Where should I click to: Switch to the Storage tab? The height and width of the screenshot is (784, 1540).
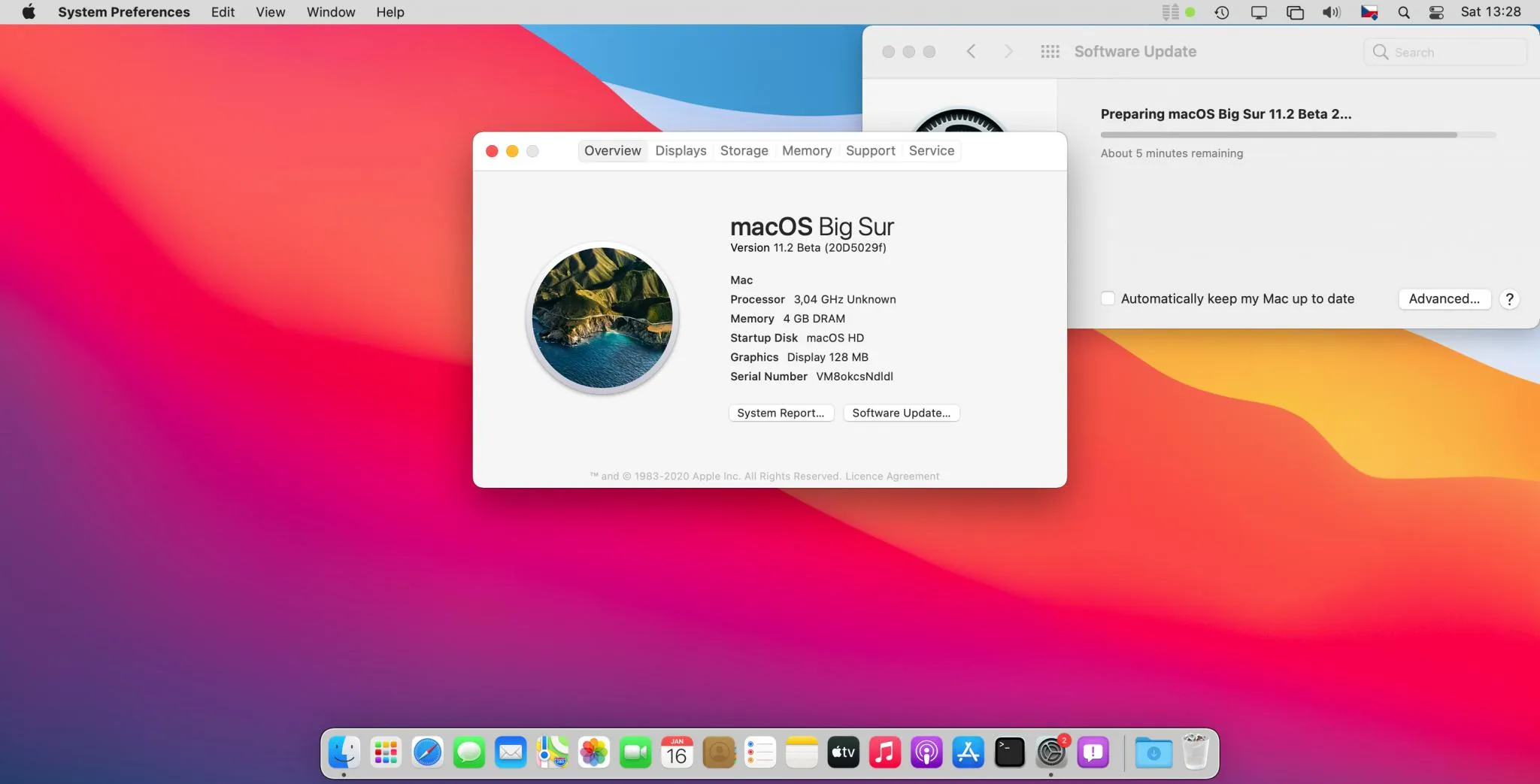point(744,150)
